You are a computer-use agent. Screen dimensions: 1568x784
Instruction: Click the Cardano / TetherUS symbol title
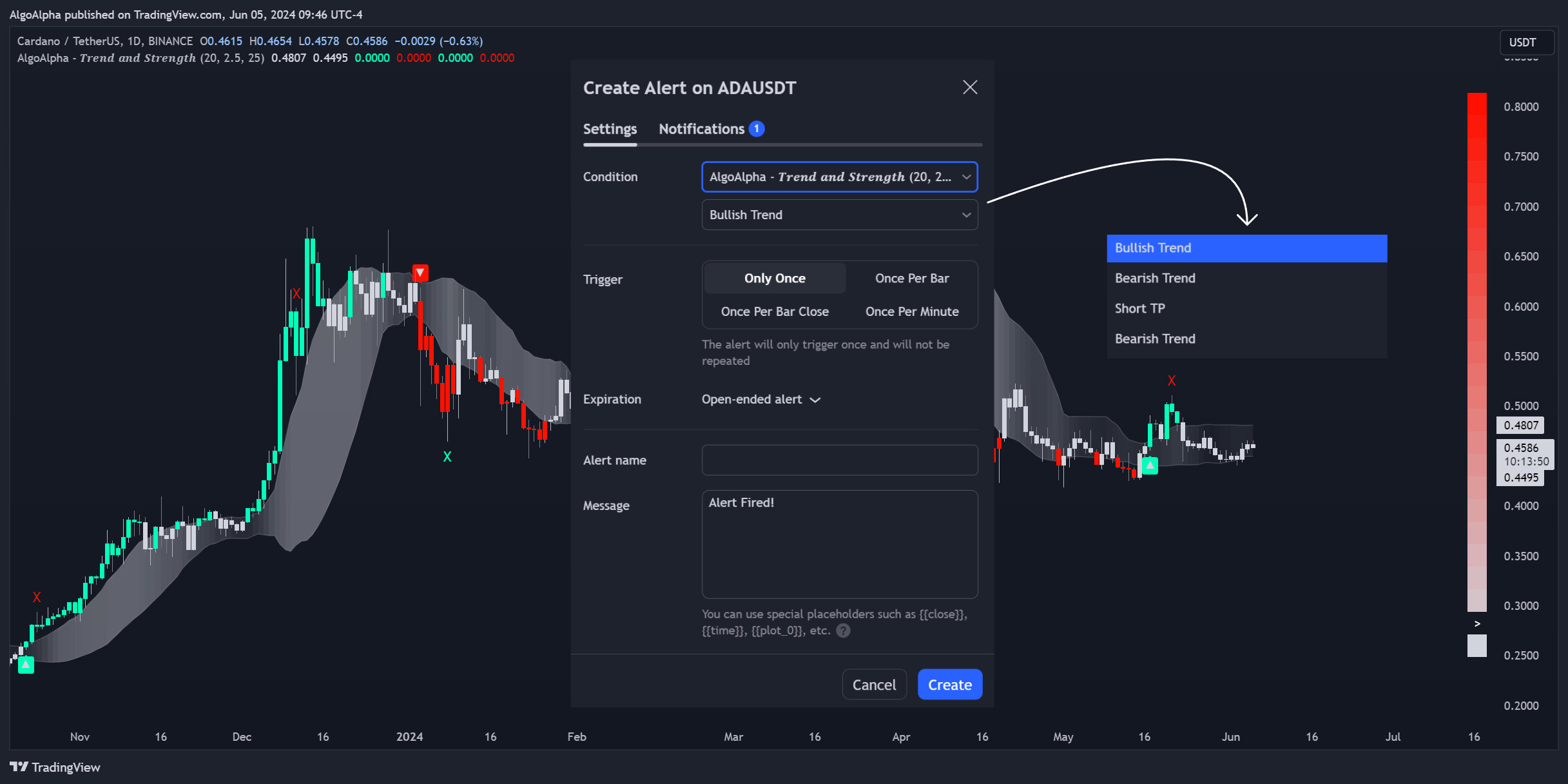[x=104, y=41]
